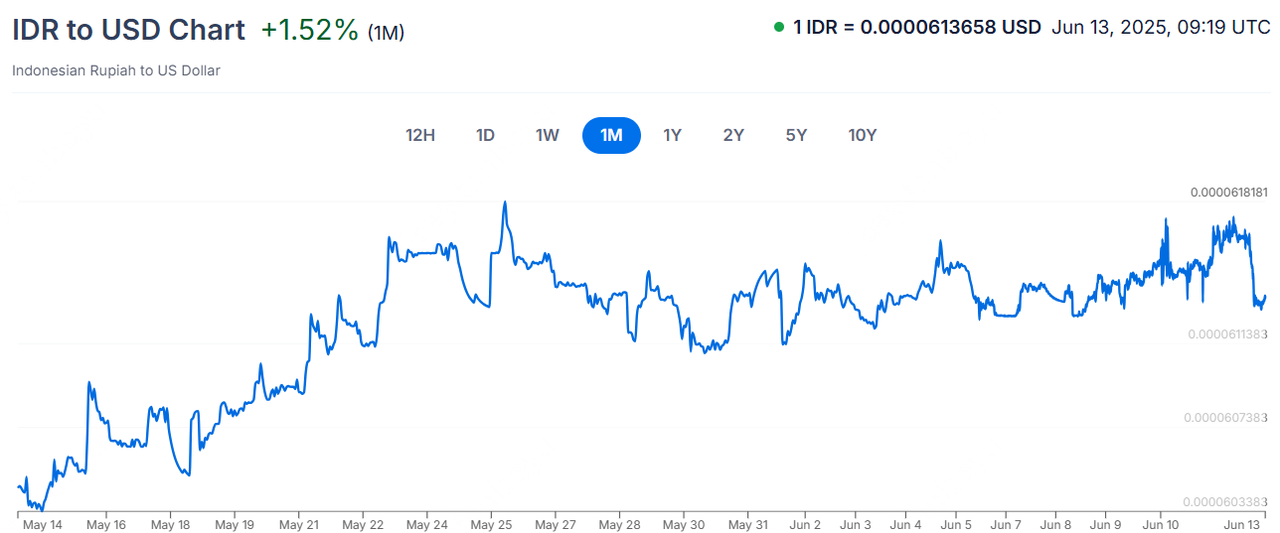Click the May 25 date marker

click(490, 524)
